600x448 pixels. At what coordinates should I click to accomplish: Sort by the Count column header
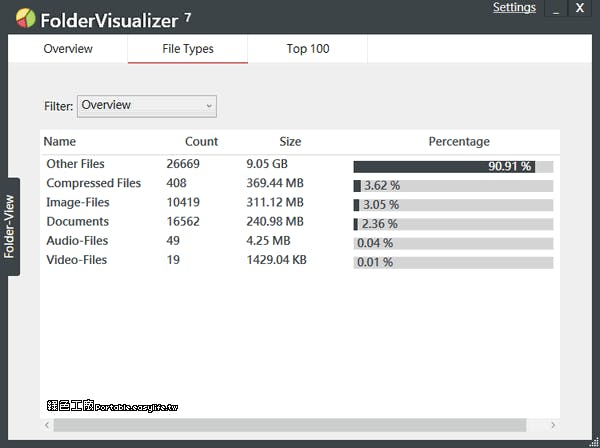(x=201, y=142)
